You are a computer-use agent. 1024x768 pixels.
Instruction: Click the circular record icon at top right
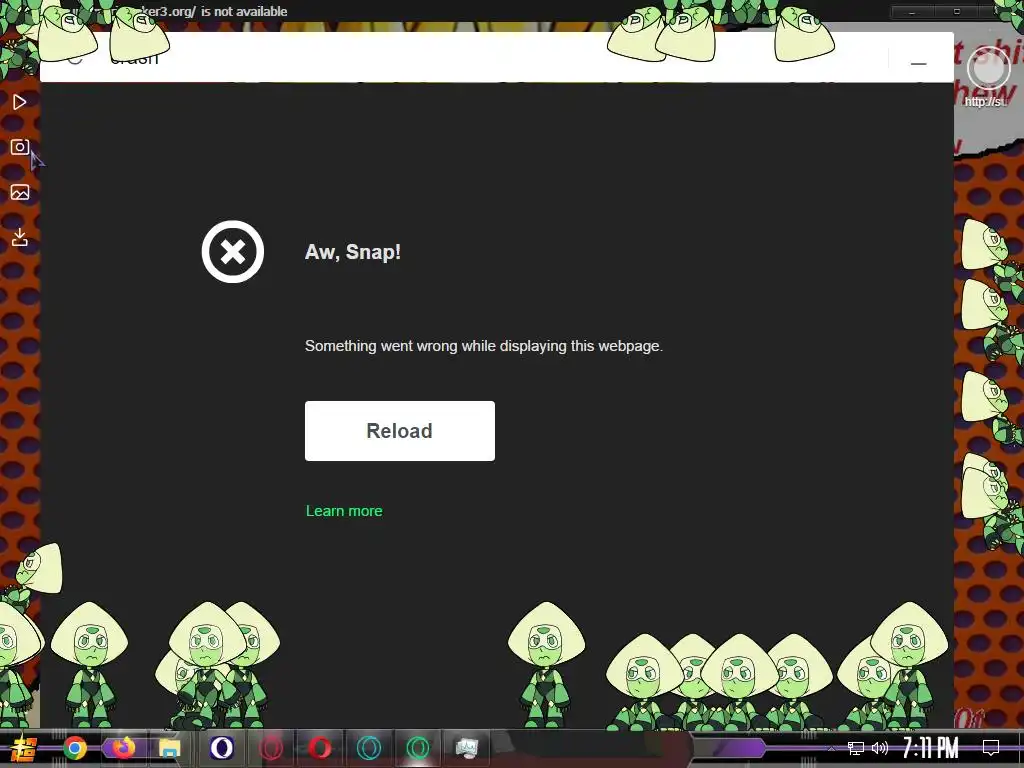(x=989, y=69)
